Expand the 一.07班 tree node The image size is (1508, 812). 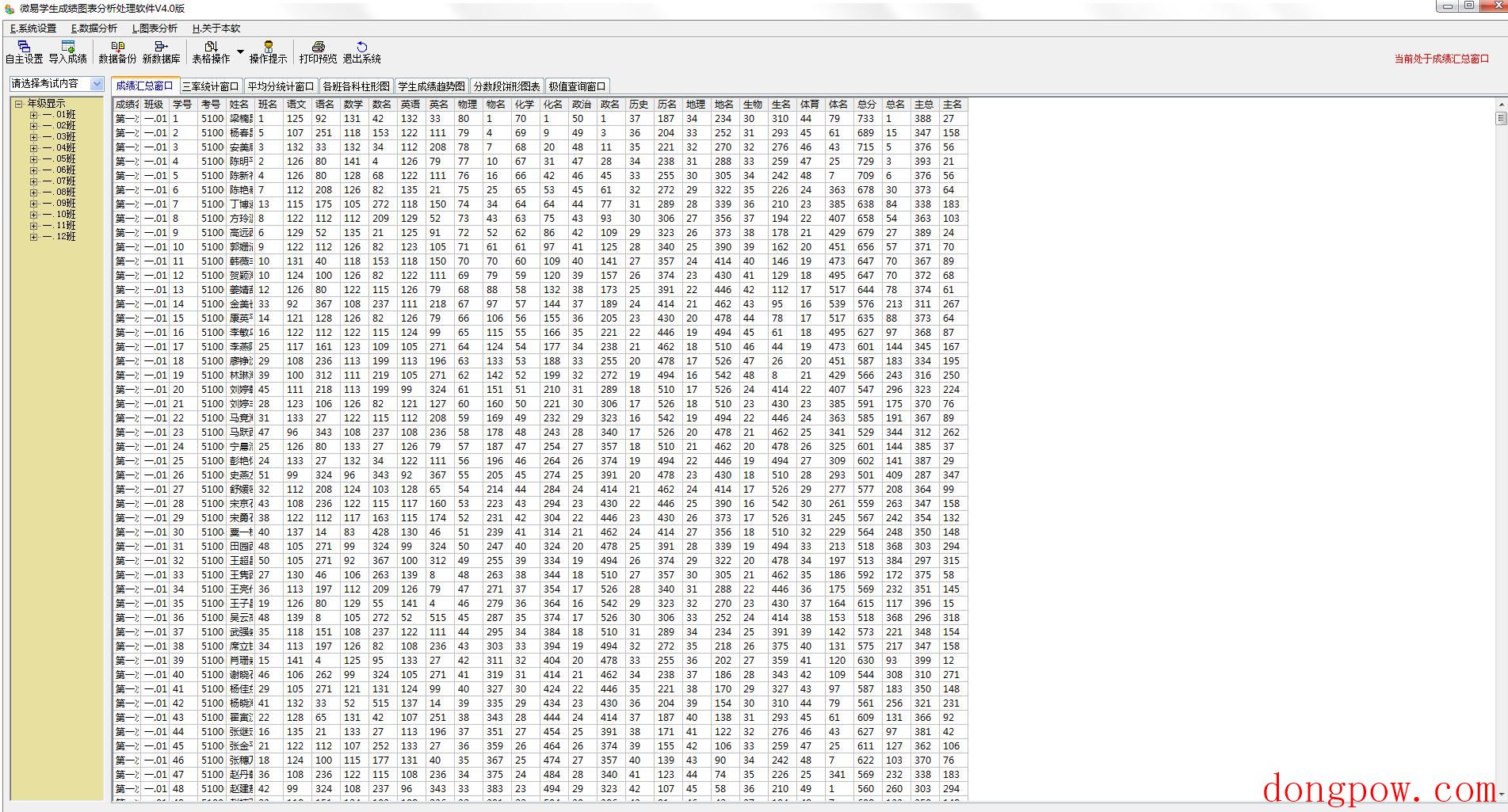pyautogui.click(x=33, y=181)
